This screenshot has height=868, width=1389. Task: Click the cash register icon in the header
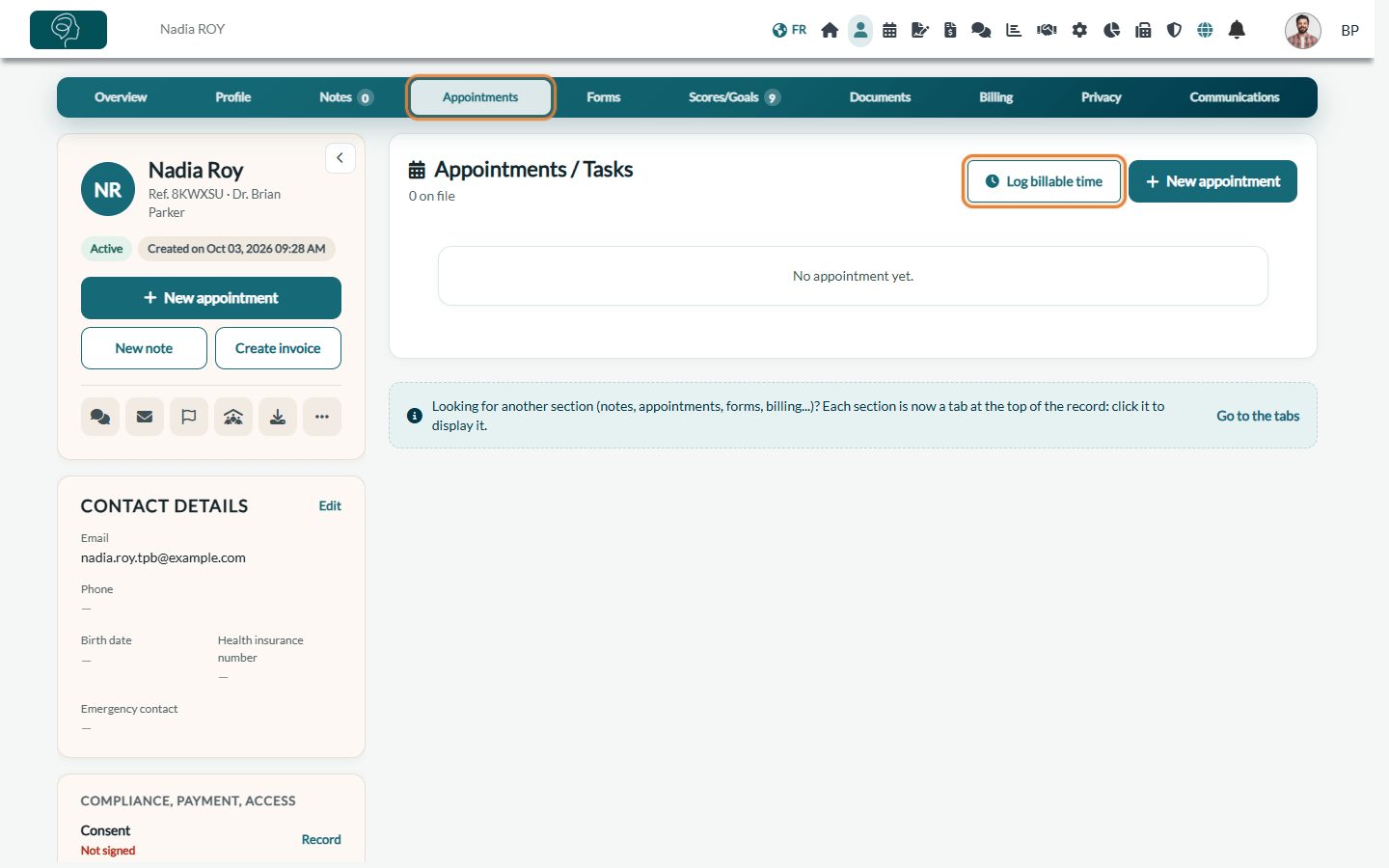(x=1143, y=30)
